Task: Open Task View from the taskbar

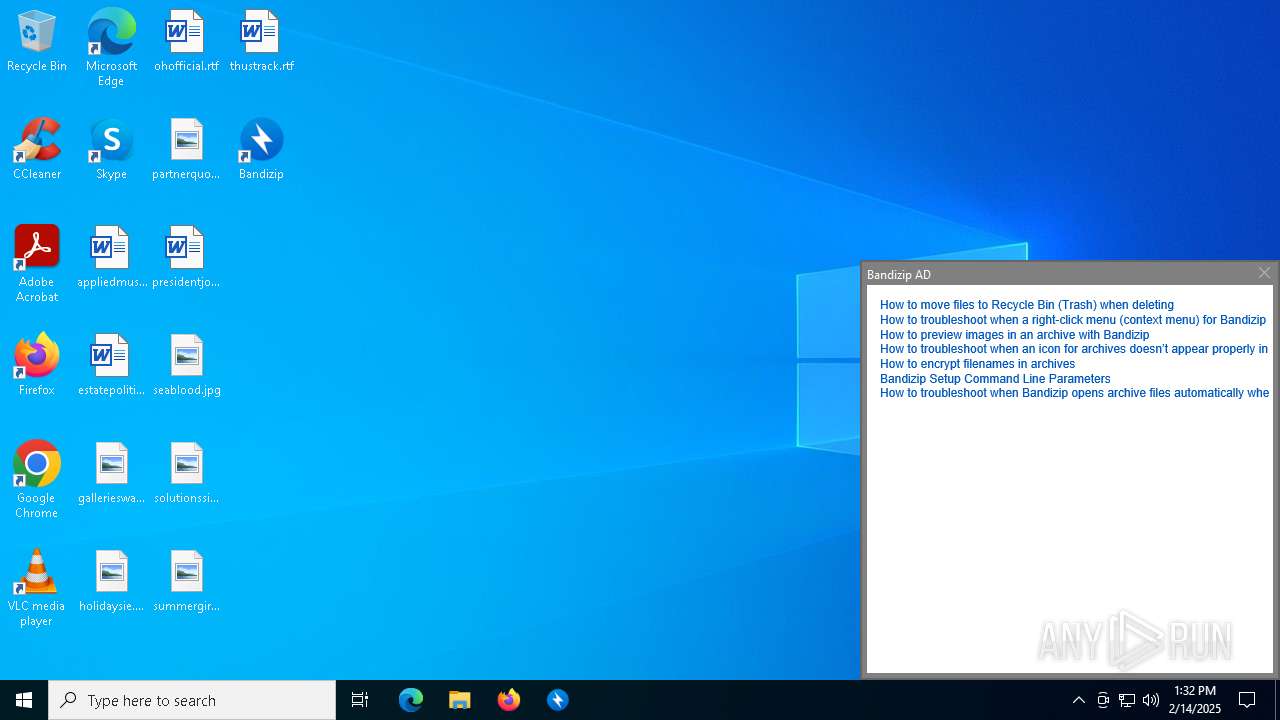Action: [x=360, y=700]
